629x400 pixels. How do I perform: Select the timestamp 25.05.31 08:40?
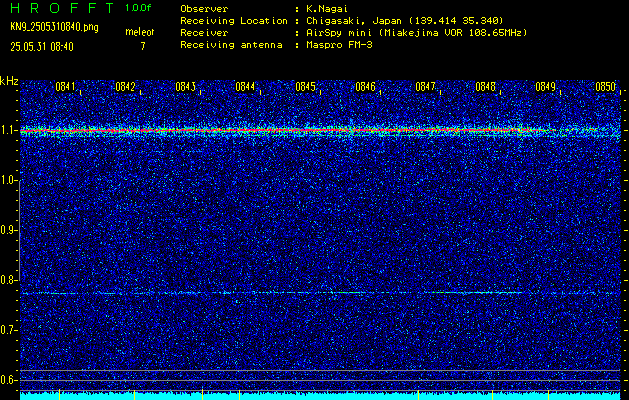coord(42,47)
